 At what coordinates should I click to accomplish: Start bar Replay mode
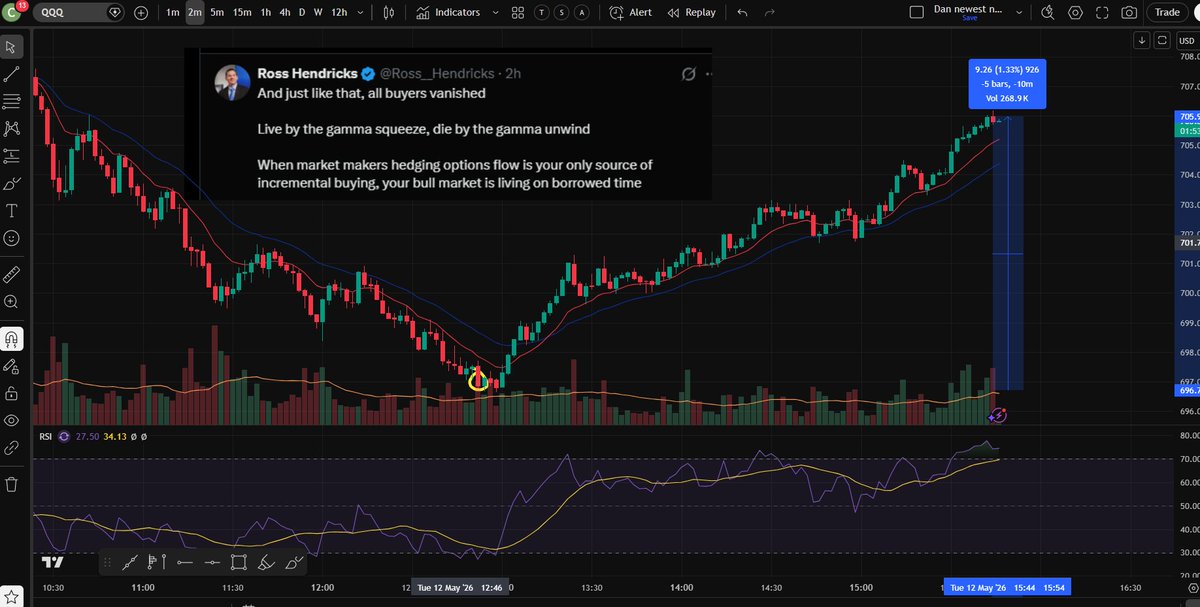tap(690, 12)
